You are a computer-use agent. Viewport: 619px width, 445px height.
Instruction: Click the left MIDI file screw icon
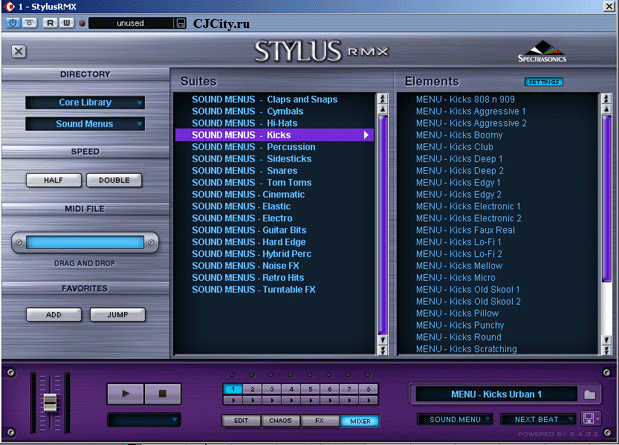click(19, 242)
